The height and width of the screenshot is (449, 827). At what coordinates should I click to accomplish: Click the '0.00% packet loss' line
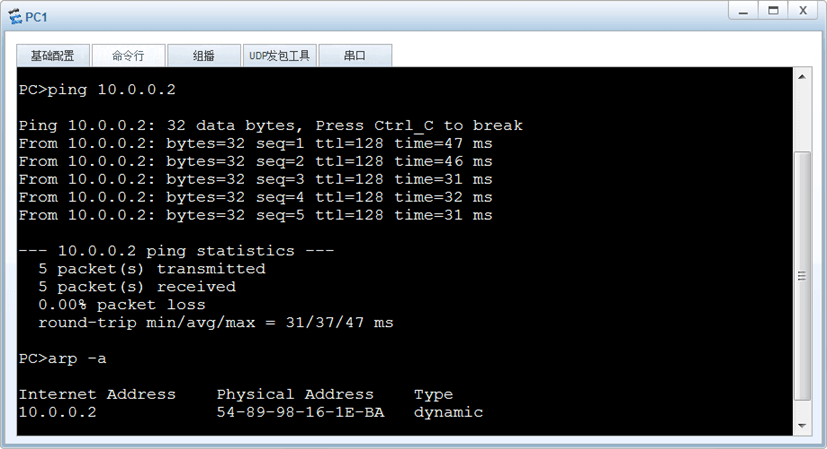tap(121, 305)
